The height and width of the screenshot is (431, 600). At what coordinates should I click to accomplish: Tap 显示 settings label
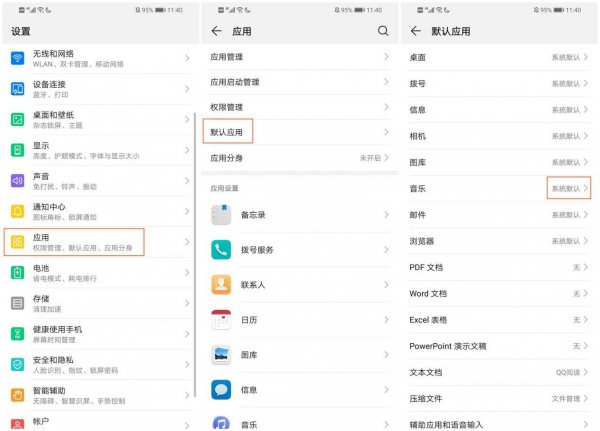click(41, 145)
